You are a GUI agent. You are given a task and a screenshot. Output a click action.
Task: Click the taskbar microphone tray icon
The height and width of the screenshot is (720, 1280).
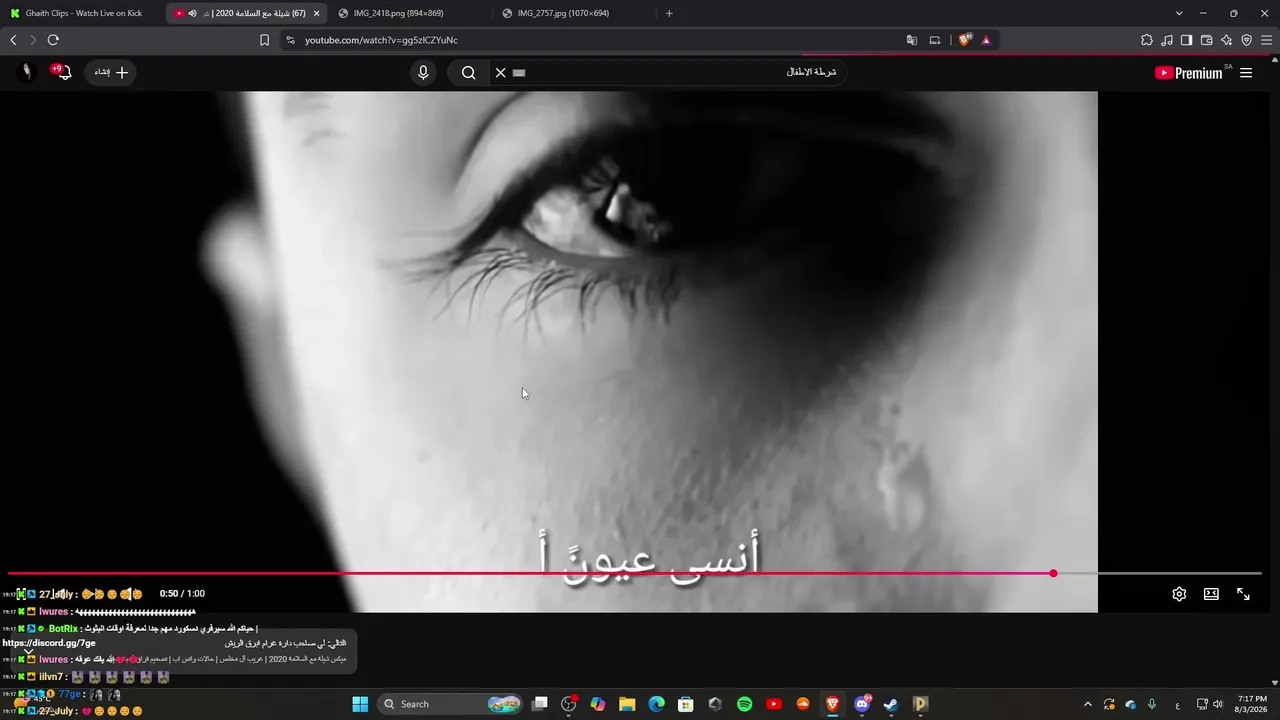[1152, 704]
